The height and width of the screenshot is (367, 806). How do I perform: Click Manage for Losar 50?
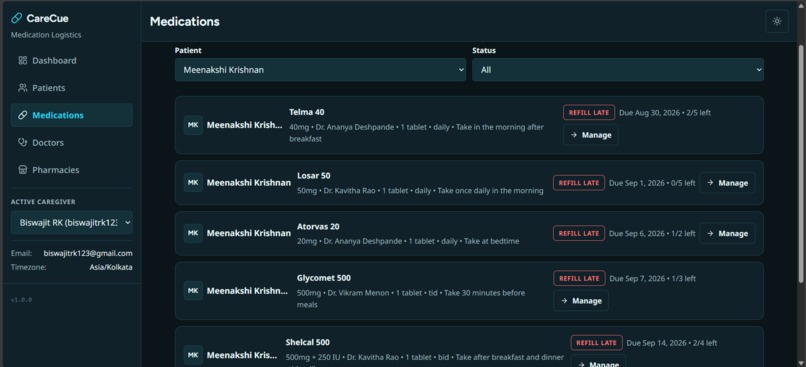tap(727, 183)
